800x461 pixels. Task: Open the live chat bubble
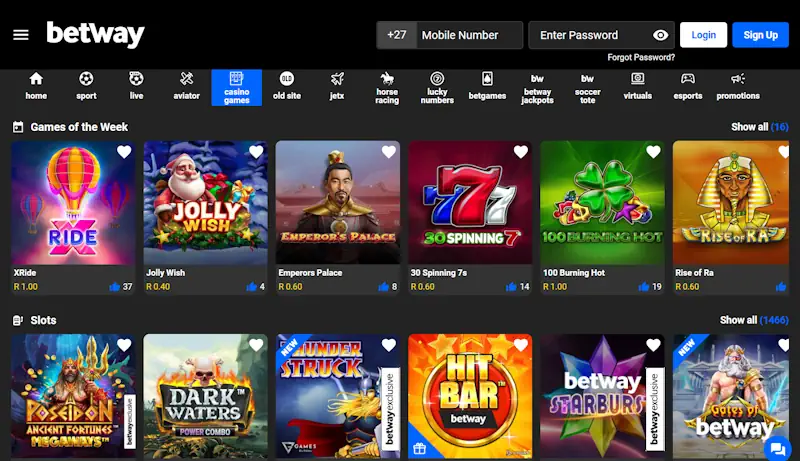778,449
